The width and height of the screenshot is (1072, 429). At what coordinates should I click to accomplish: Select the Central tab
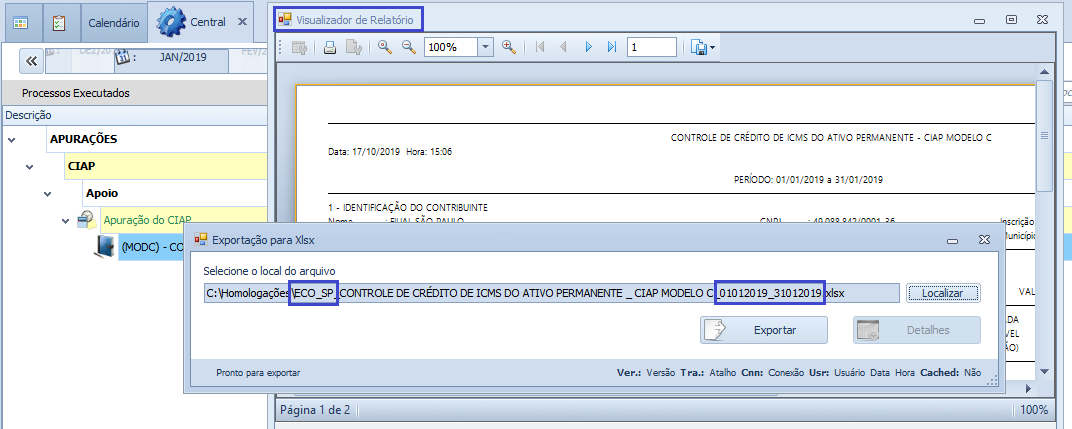(207, 21)
